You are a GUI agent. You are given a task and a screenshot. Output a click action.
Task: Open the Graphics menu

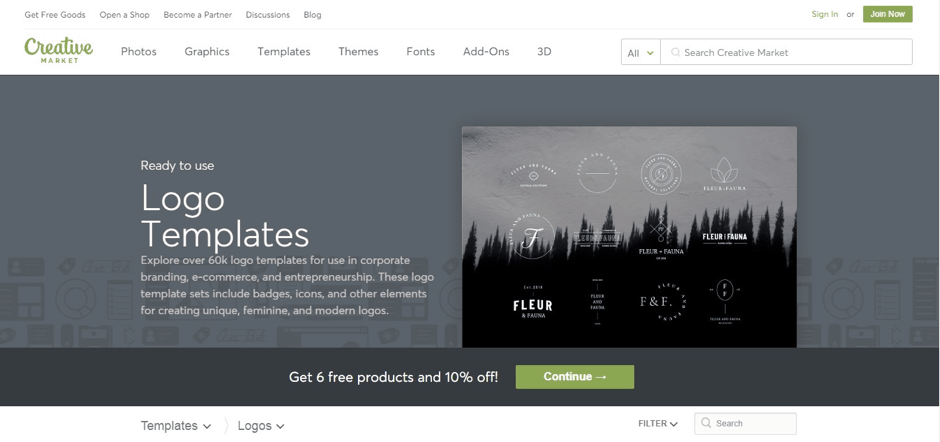207,52
